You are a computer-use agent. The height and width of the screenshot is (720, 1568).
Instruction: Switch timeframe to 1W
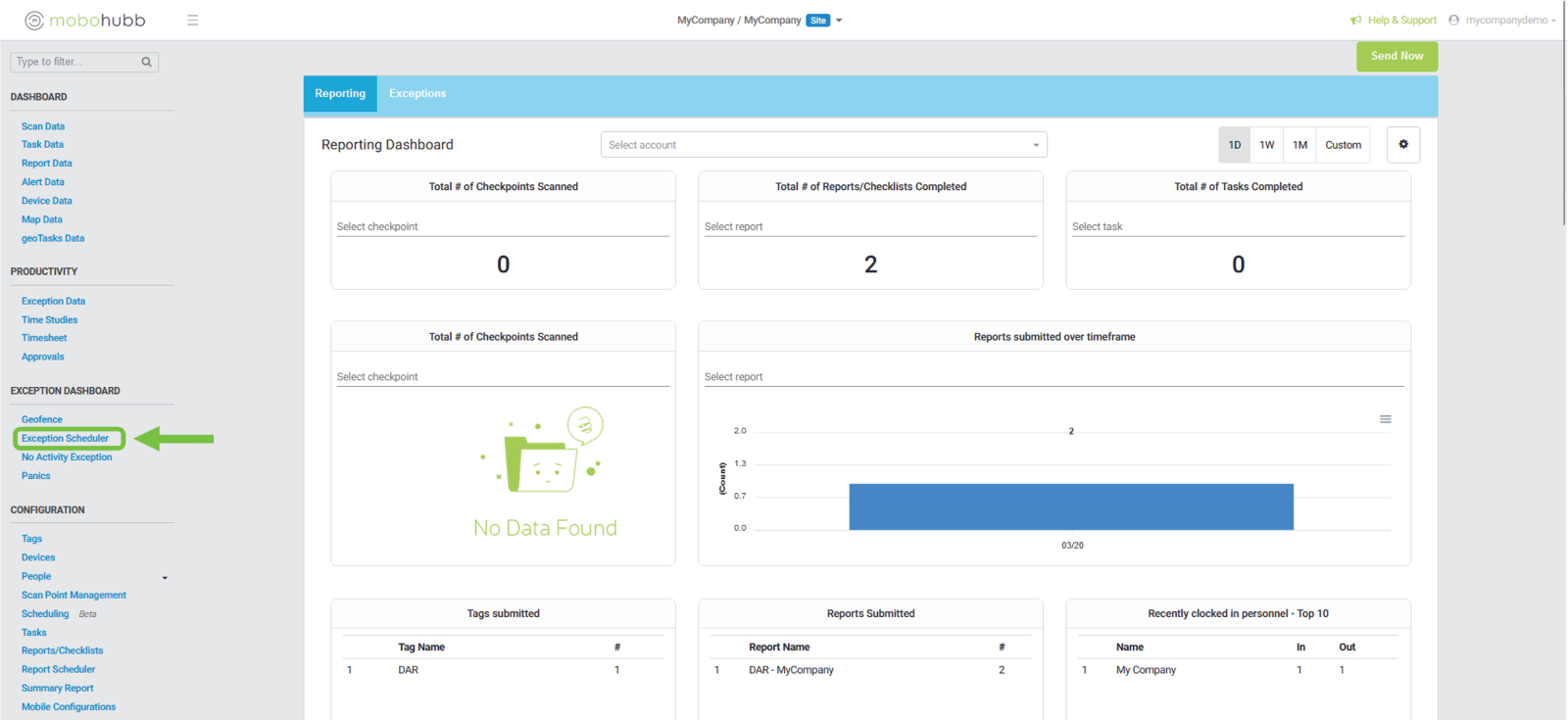click(1267, 145)
